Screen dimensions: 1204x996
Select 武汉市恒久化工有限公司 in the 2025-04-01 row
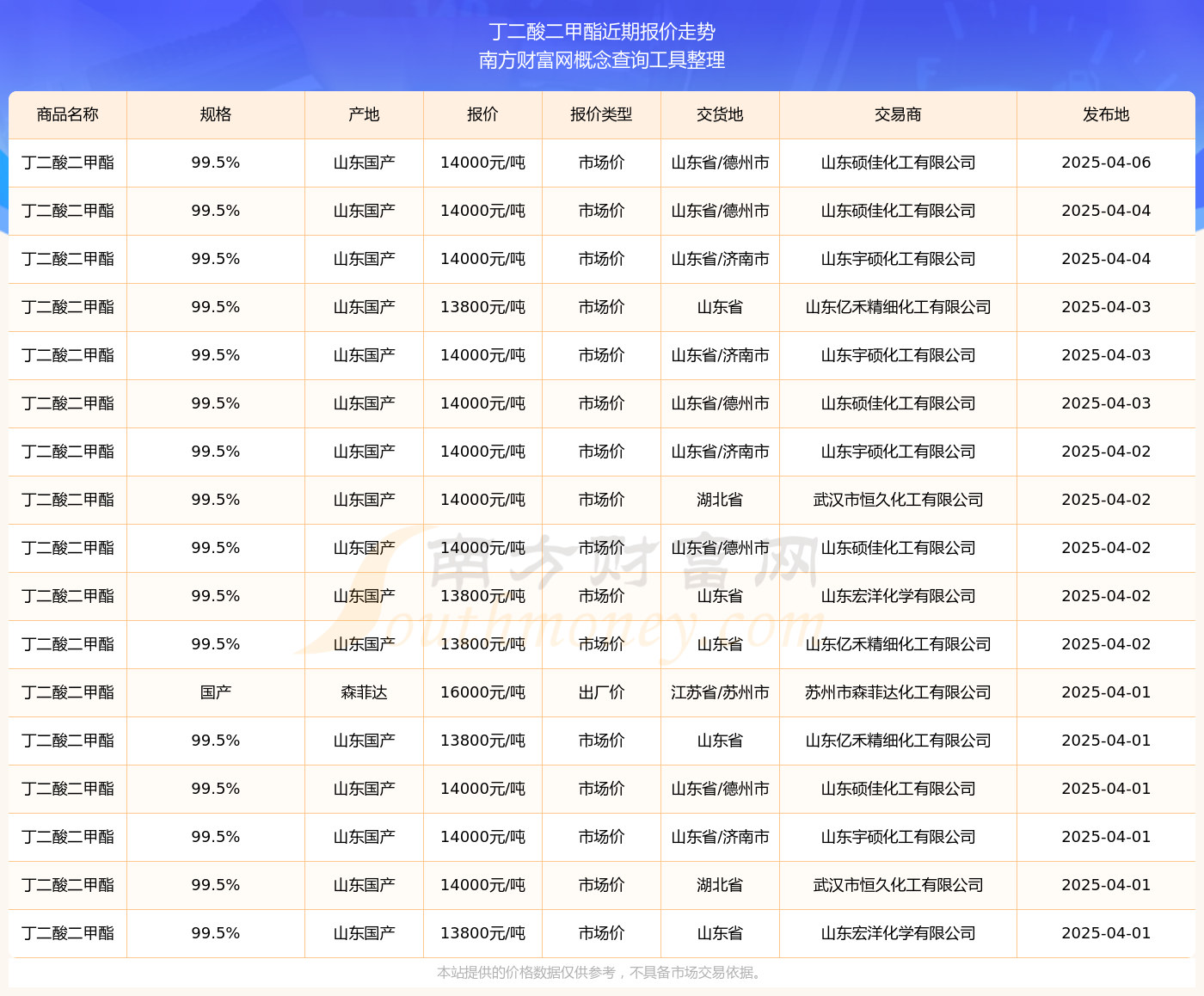[x=898, y=885]
